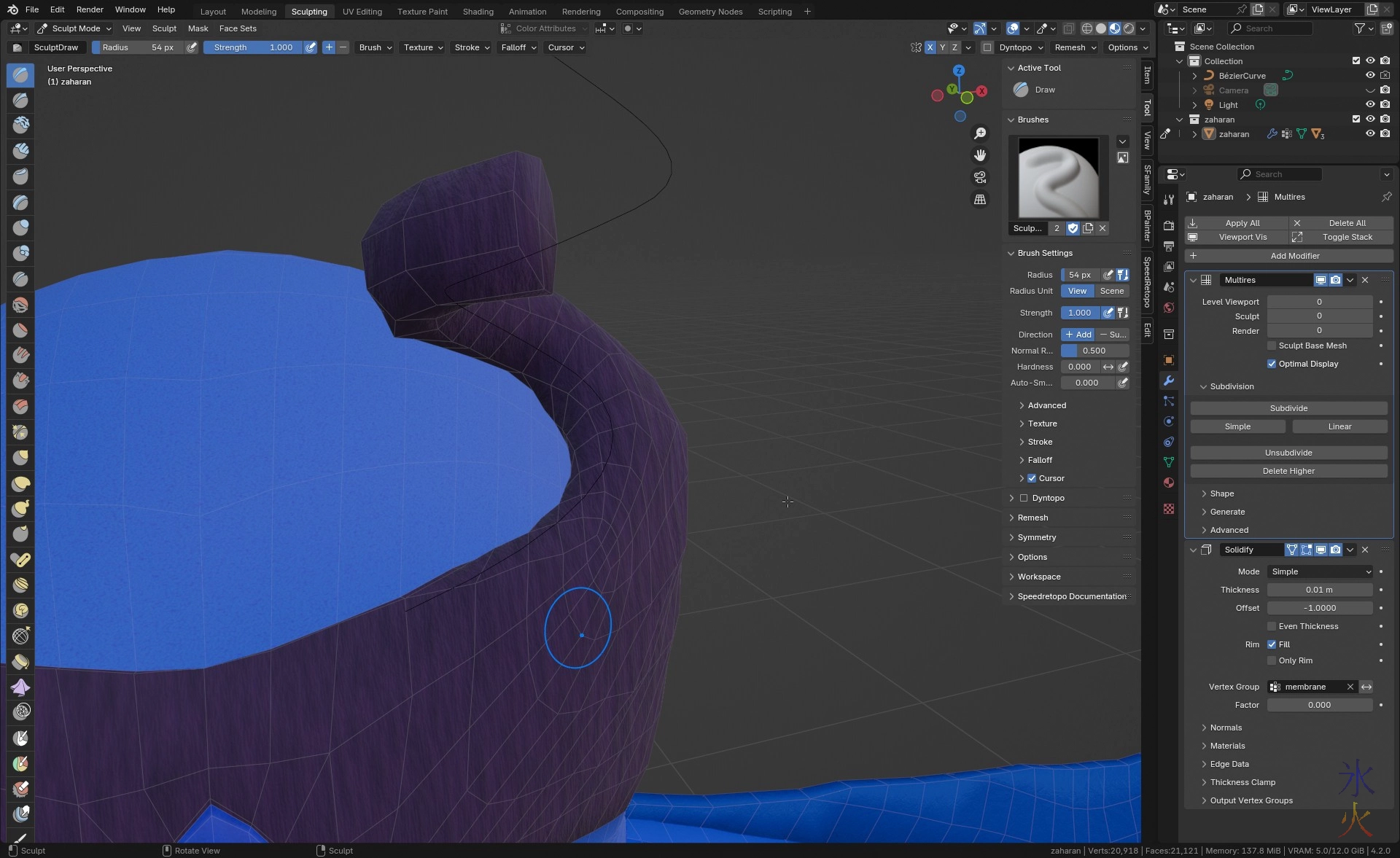This screenshot has height=858, width=1400.
Task: Switch to orthographic grid view icon
Action: click(980, 199)
